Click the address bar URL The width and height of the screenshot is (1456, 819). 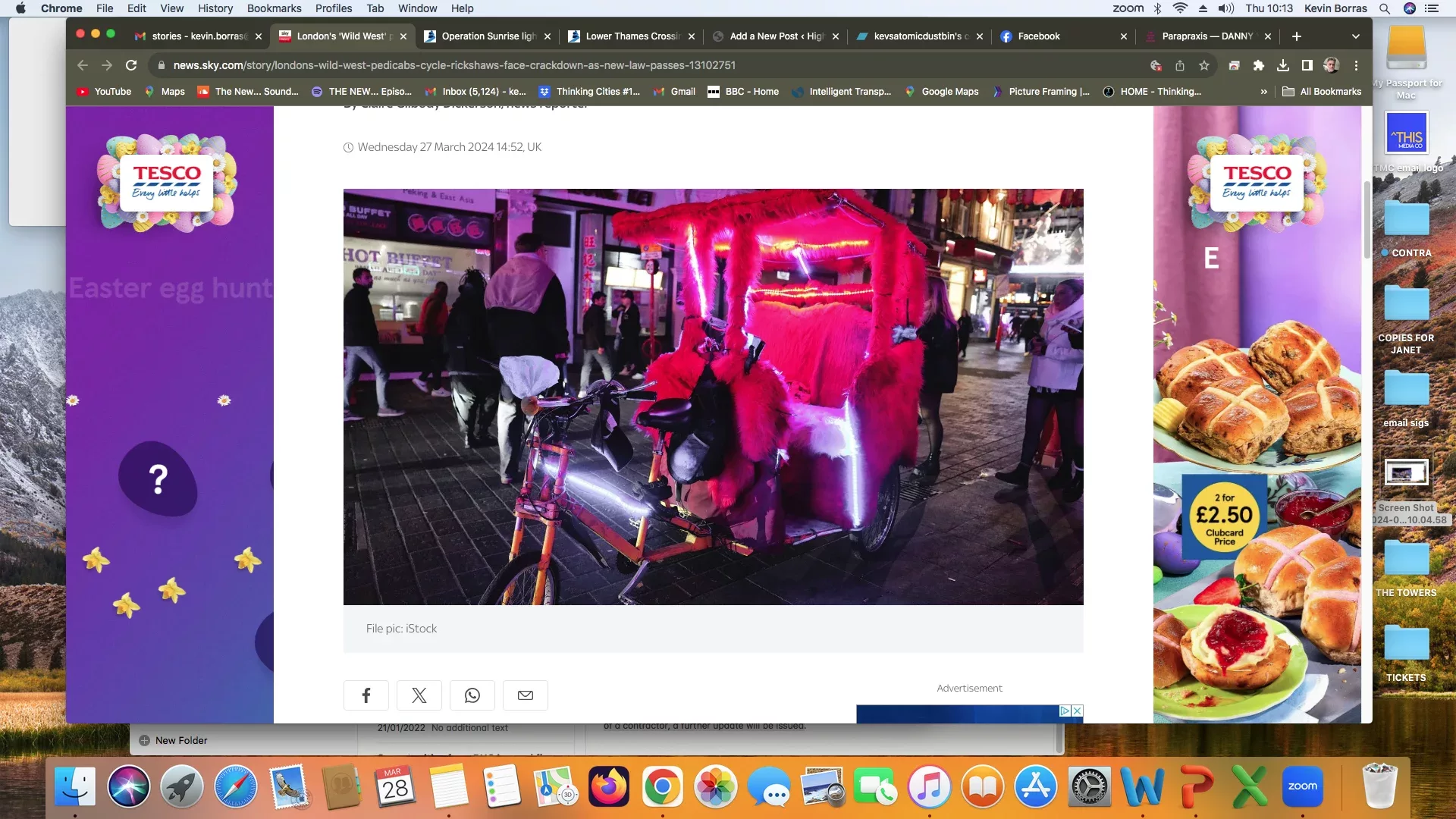[455, 65]
